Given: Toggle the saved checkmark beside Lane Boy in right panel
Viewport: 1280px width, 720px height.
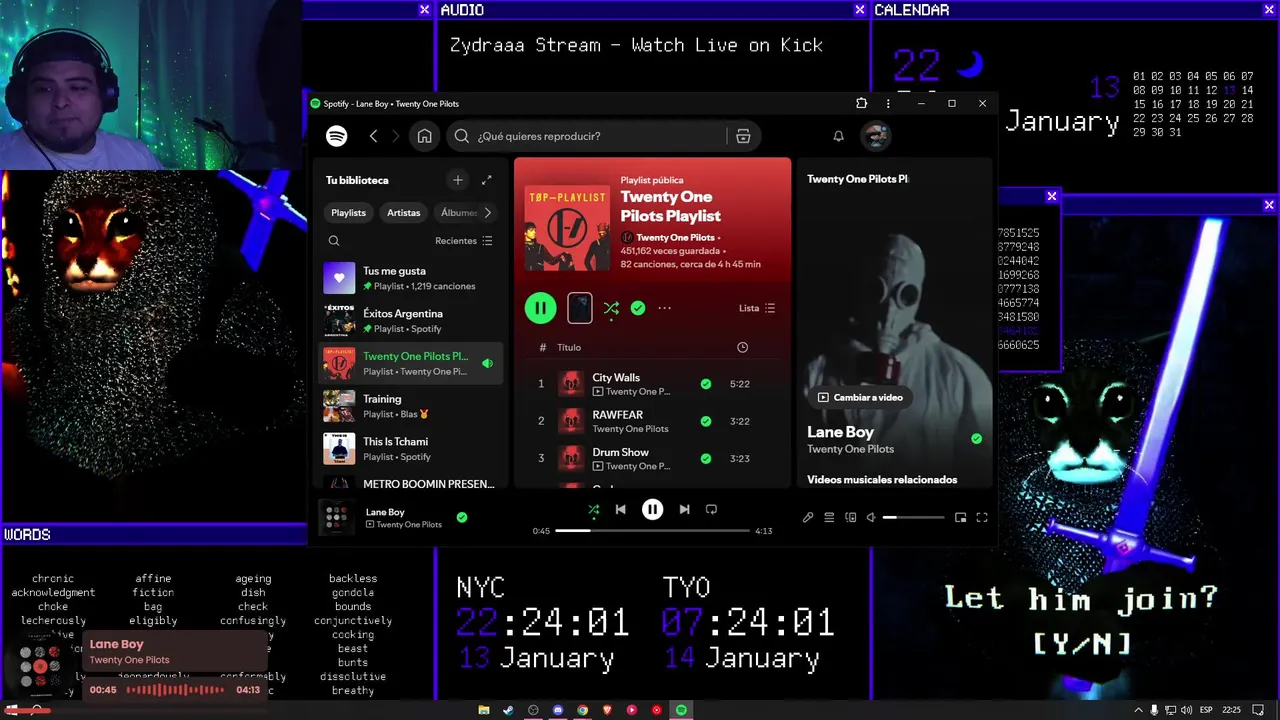Looking at the screenshot, I should click(976, 439).
